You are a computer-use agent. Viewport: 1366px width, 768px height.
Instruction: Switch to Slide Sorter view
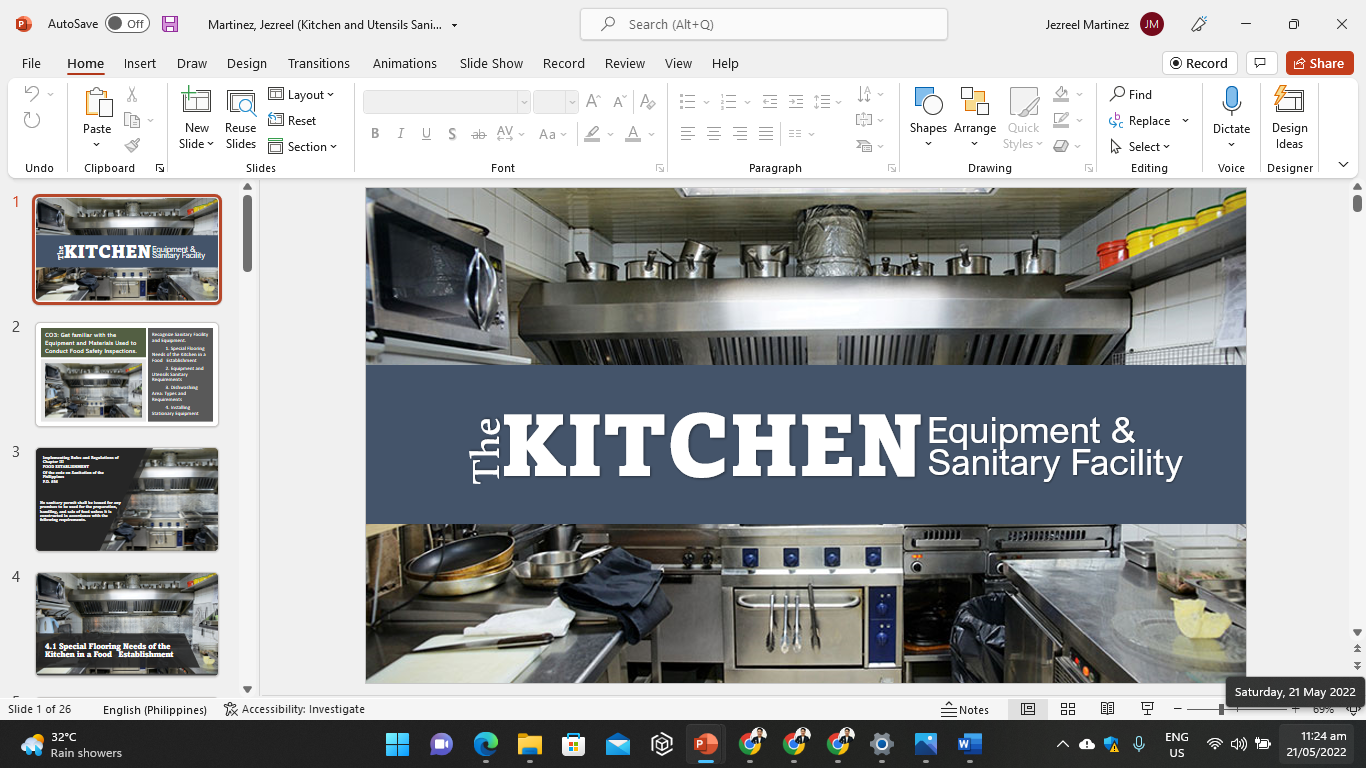(x=1068, y=709)
